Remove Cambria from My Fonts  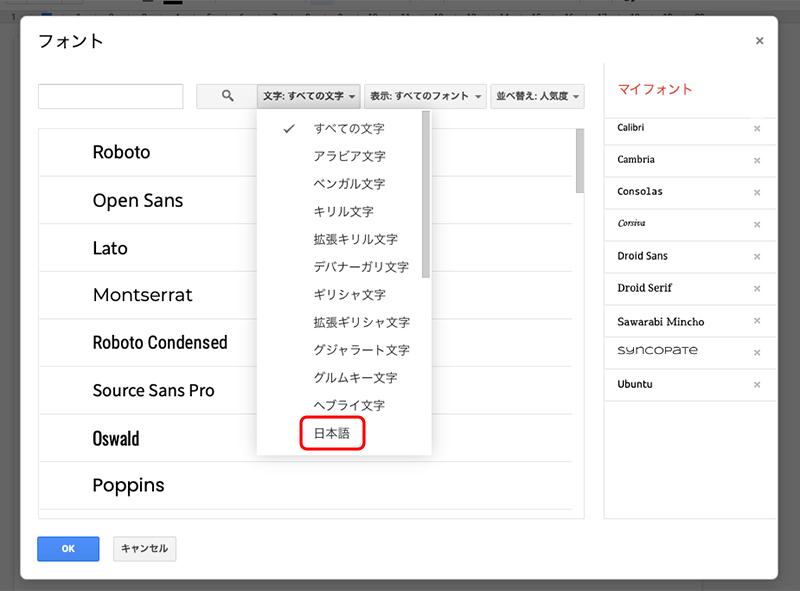point(757,161)
